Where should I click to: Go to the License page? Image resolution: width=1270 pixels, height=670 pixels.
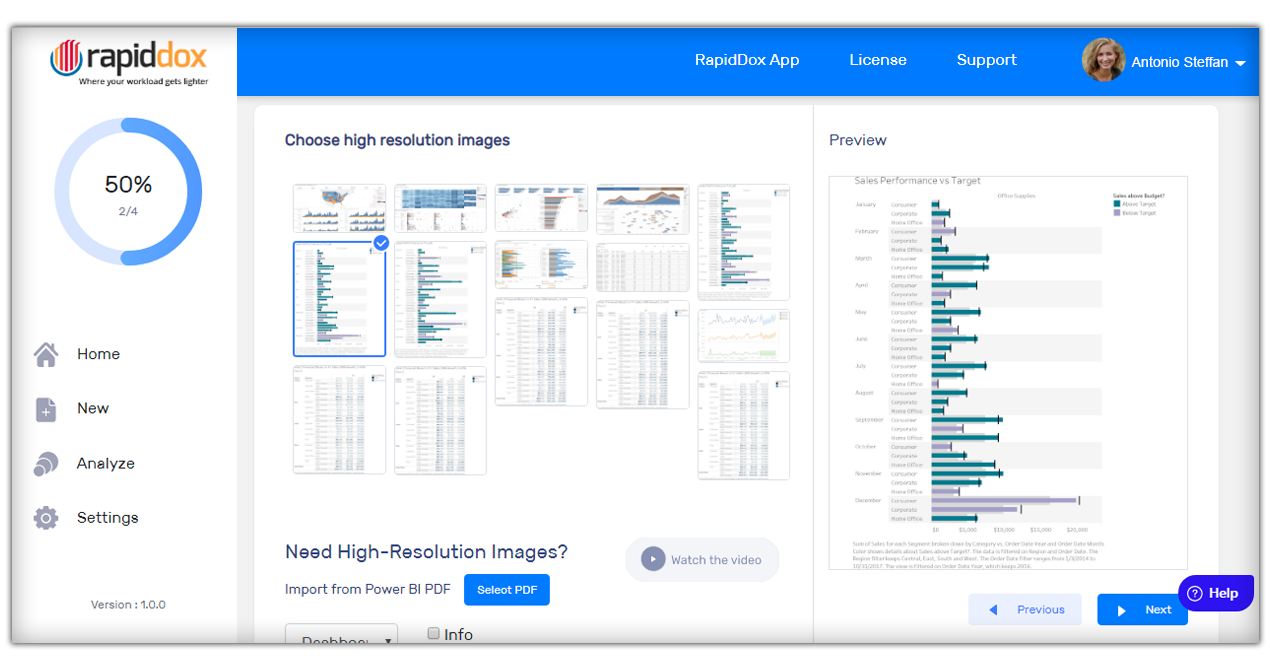(x=878, y=60)
